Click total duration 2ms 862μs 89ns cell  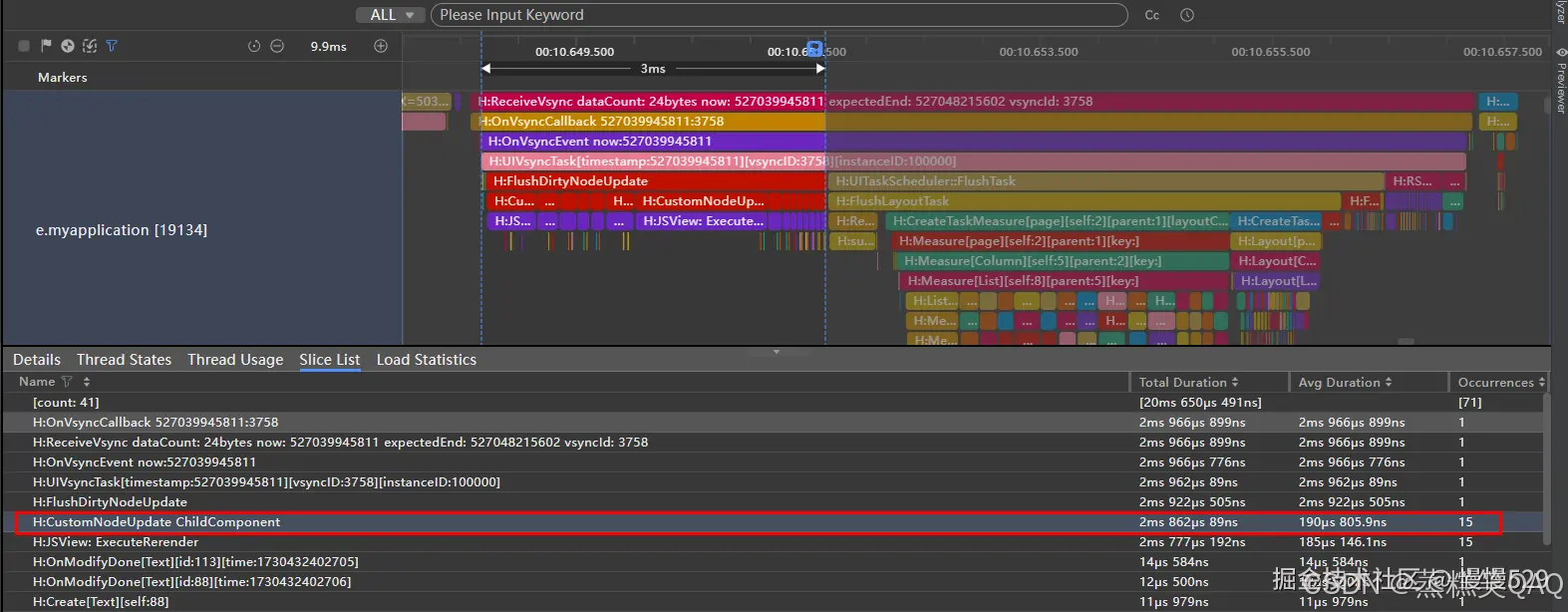pyautogui.click(x=1188, y=522)
